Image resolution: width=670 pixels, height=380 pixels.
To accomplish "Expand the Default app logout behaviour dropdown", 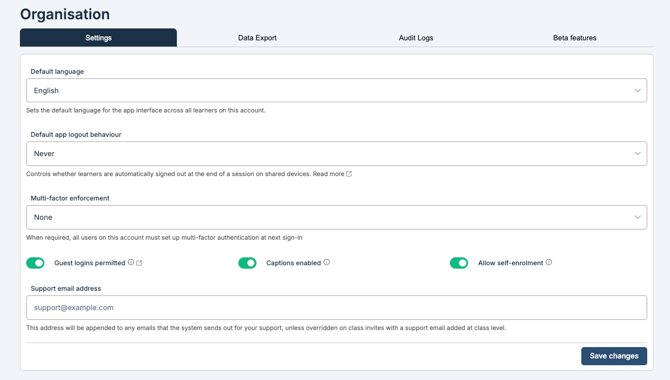I will point(336,153).
